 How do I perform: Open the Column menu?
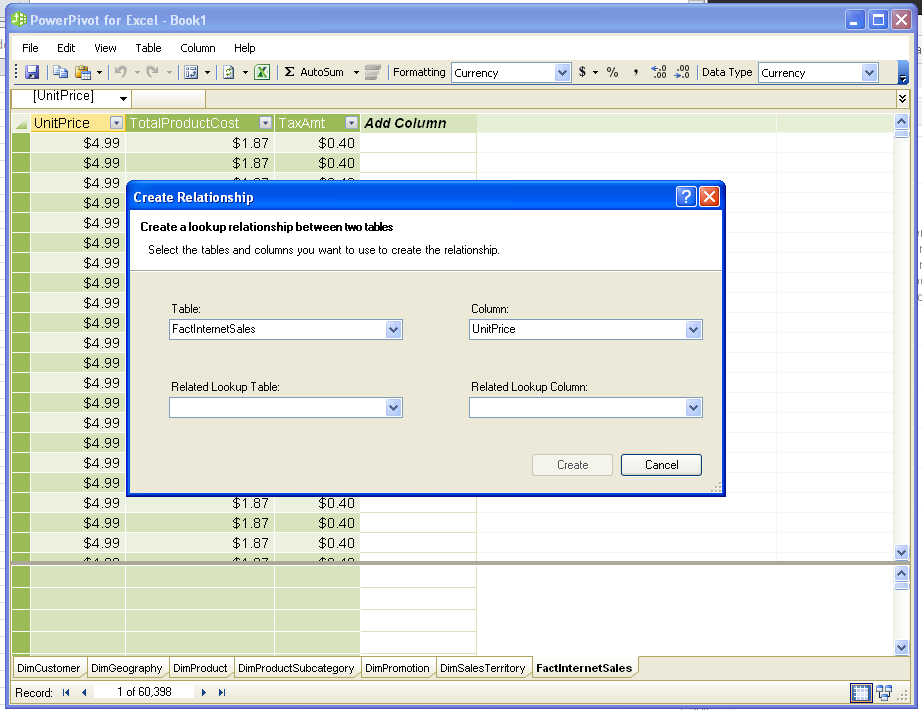pos(198,48)
